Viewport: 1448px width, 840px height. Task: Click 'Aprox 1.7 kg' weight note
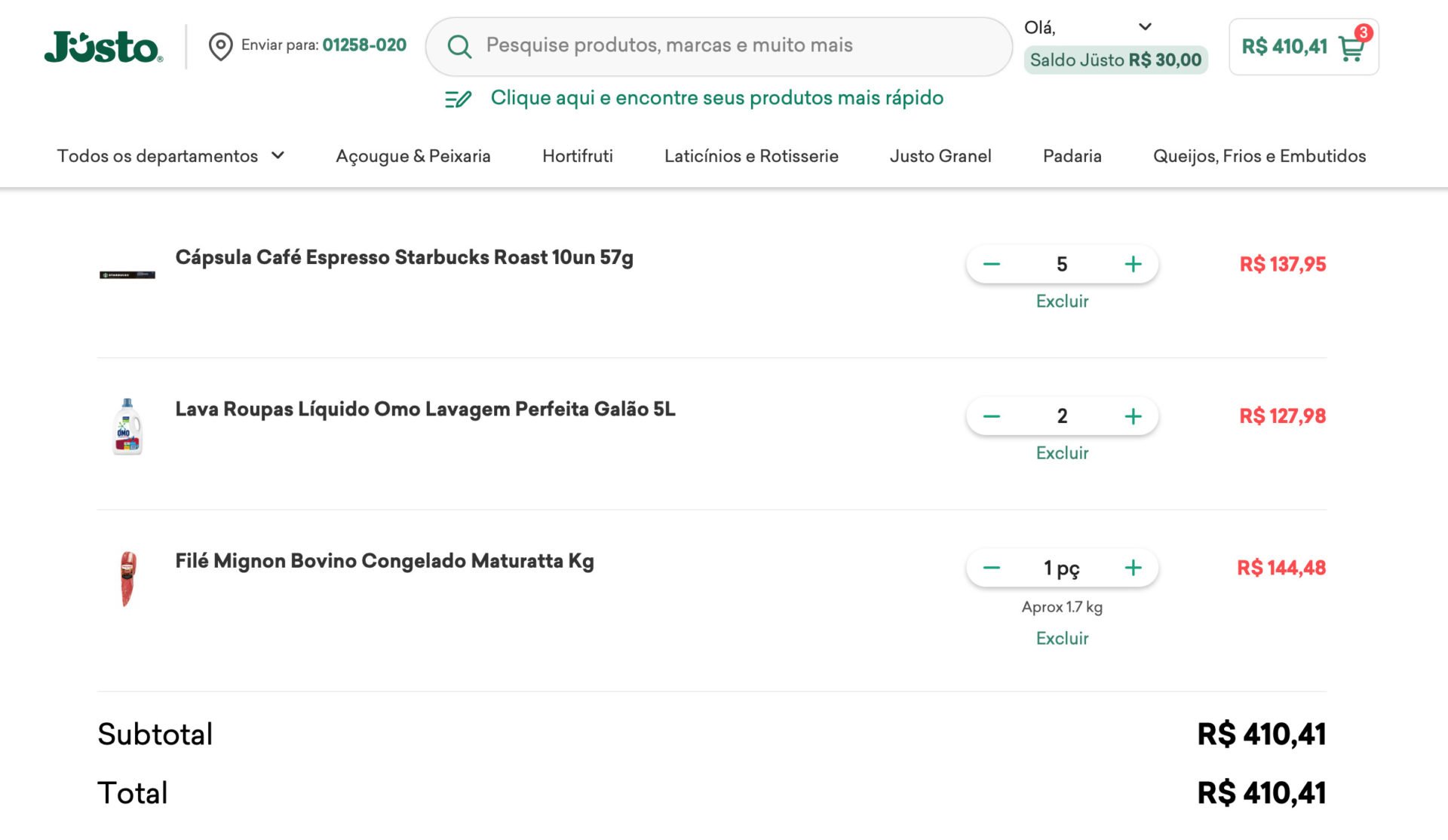point(1062,607)
